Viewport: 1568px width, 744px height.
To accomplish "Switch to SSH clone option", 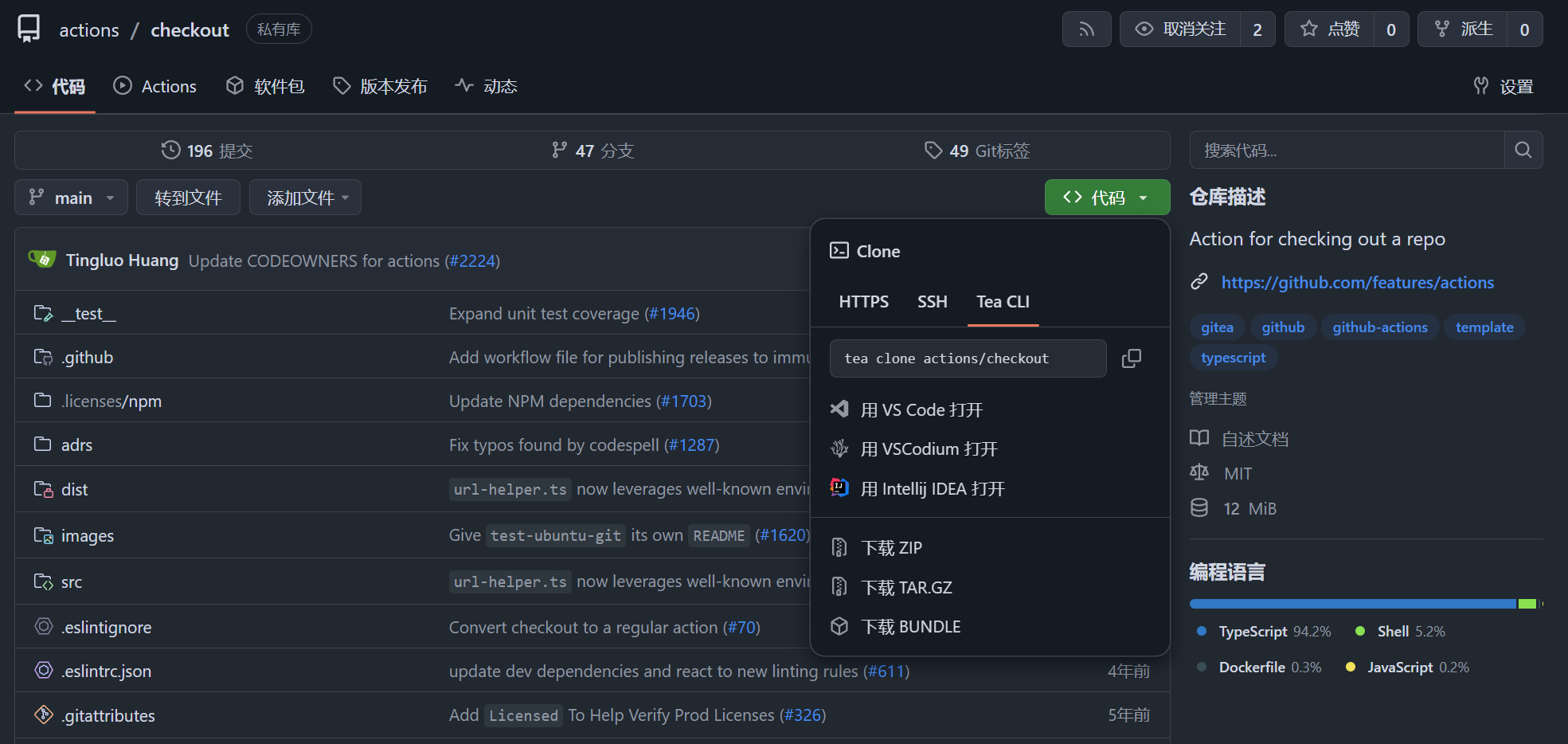I will tap(932, 302).
